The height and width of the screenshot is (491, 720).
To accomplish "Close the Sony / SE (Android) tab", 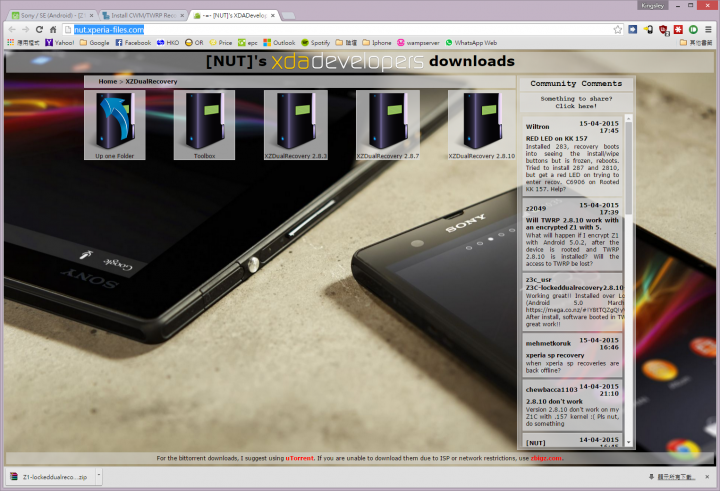I will tap(91, 16).
